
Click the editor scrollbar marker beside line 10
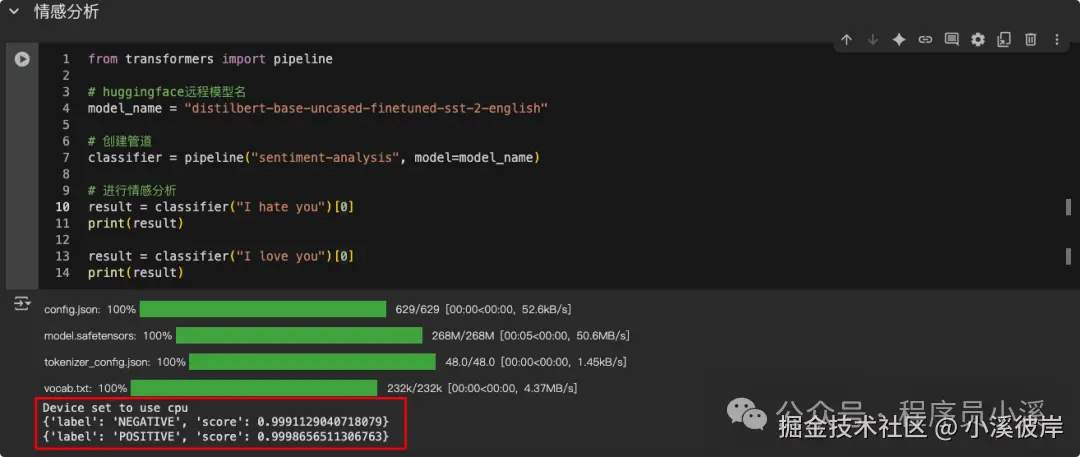coord(1068,207)
